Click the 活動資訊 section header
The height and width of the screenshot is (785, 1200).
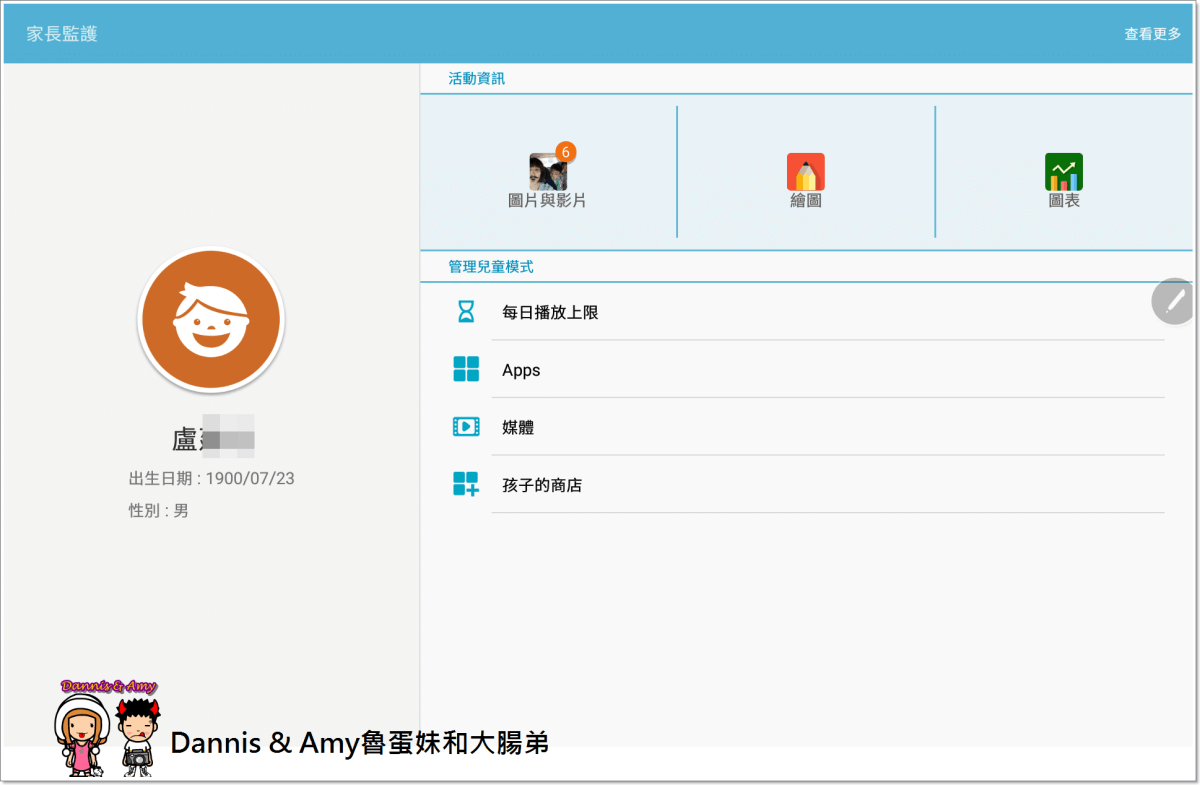click(x=477, y=78)
